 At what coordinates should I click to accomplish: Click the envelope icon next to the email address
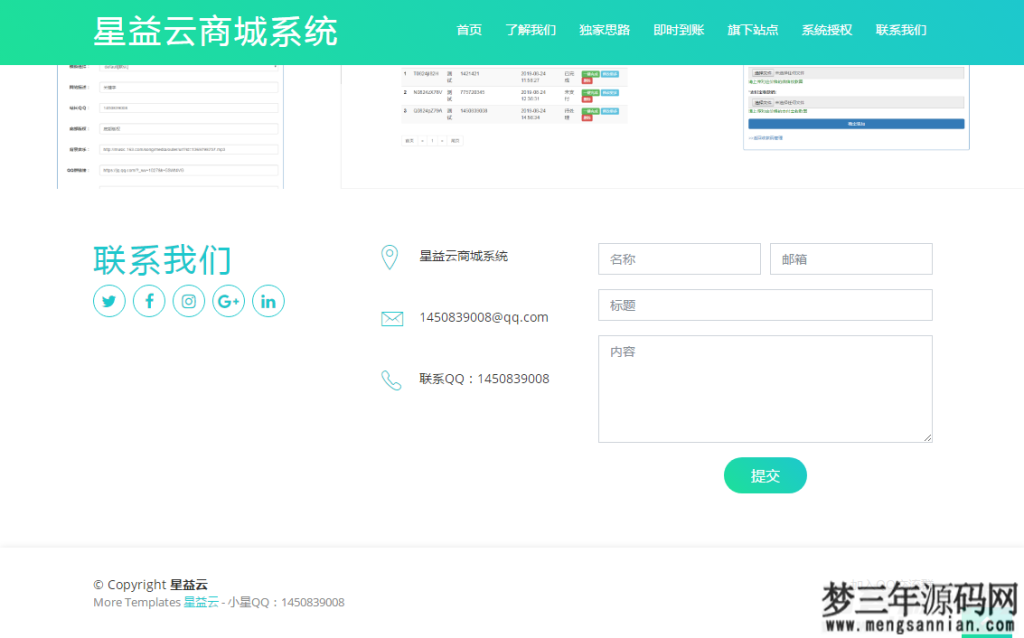click(x=391, y=317)
